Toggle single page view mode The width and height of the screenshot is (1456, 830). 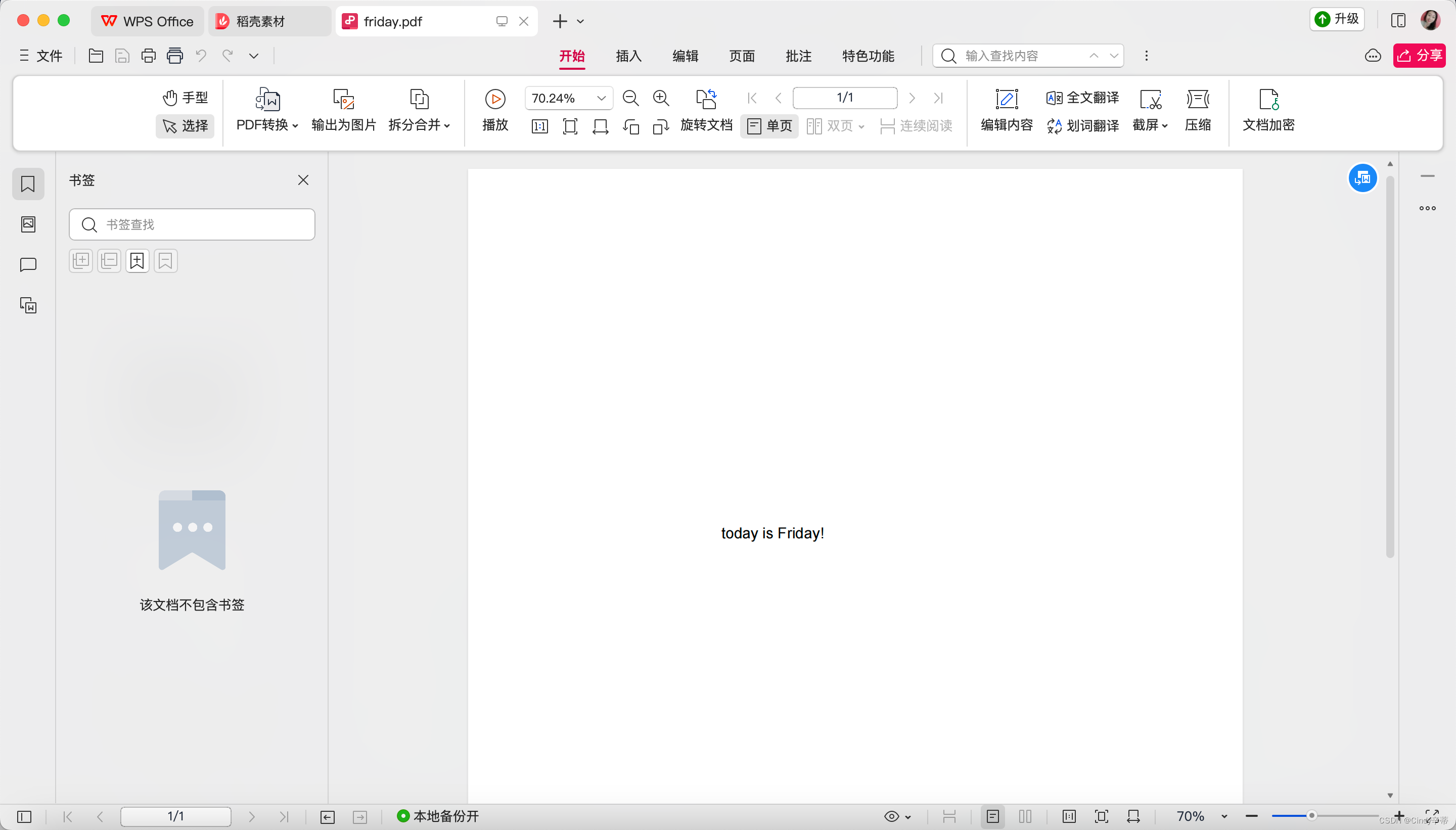click(769, 125)
